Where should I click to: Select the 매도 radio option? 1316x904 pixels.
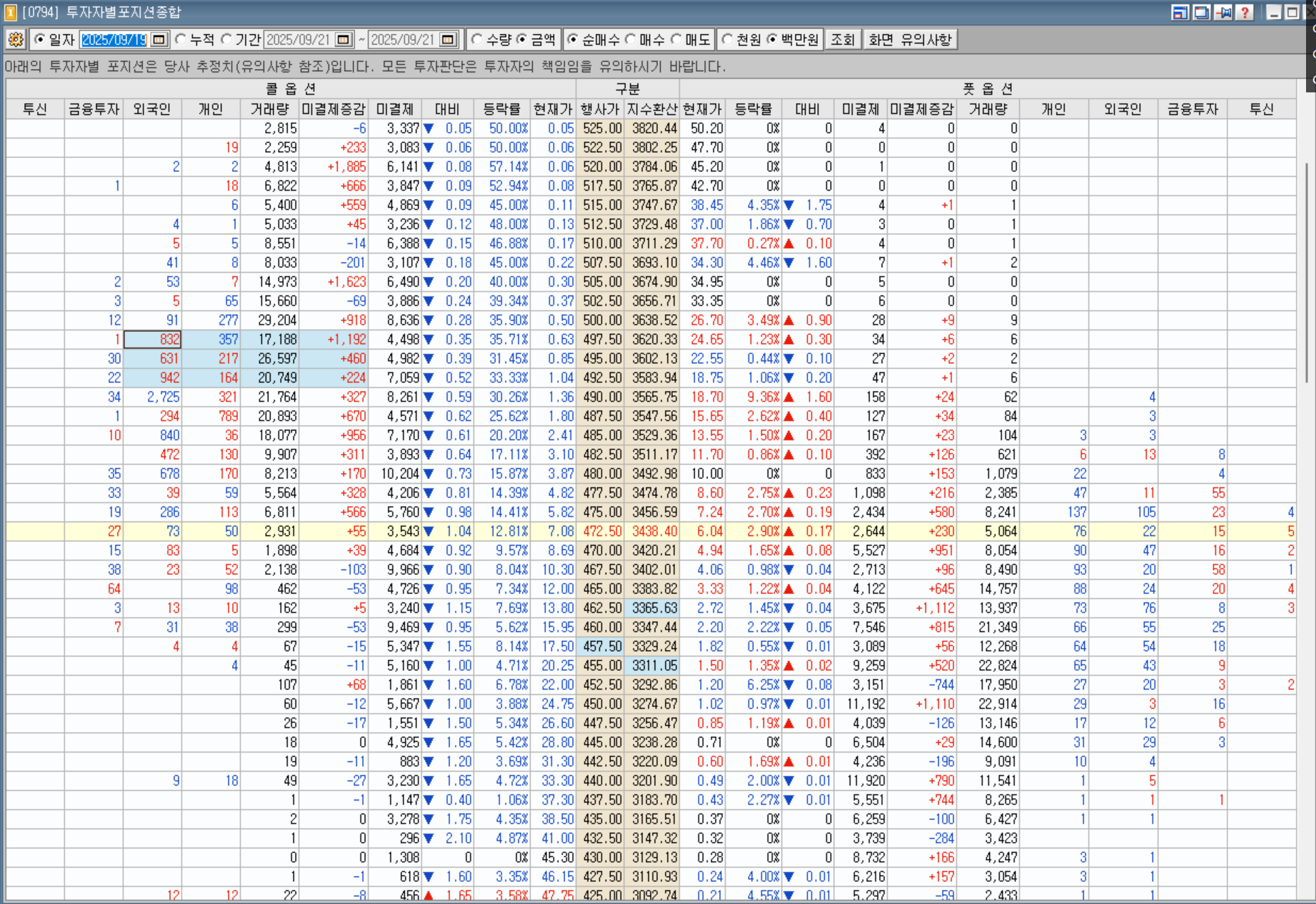[x=676, y=40]
